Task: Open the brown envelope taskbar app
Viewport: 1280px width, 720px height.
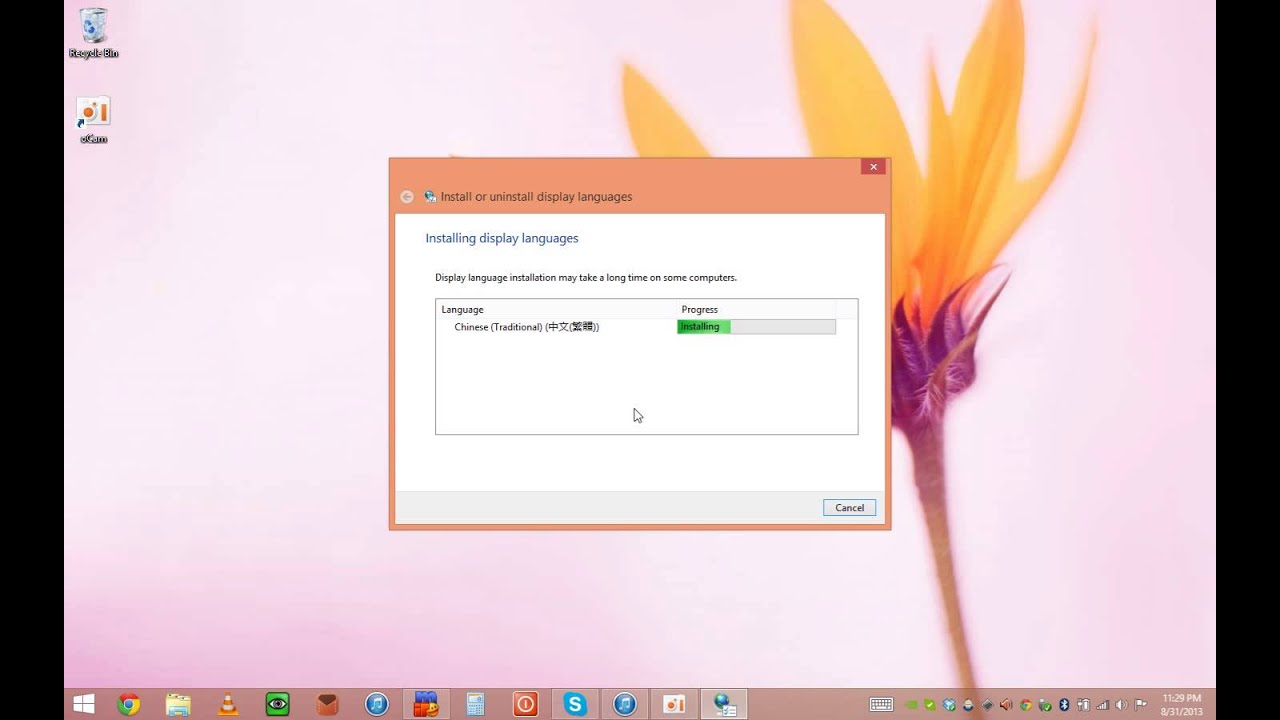Action: (327, 704)
